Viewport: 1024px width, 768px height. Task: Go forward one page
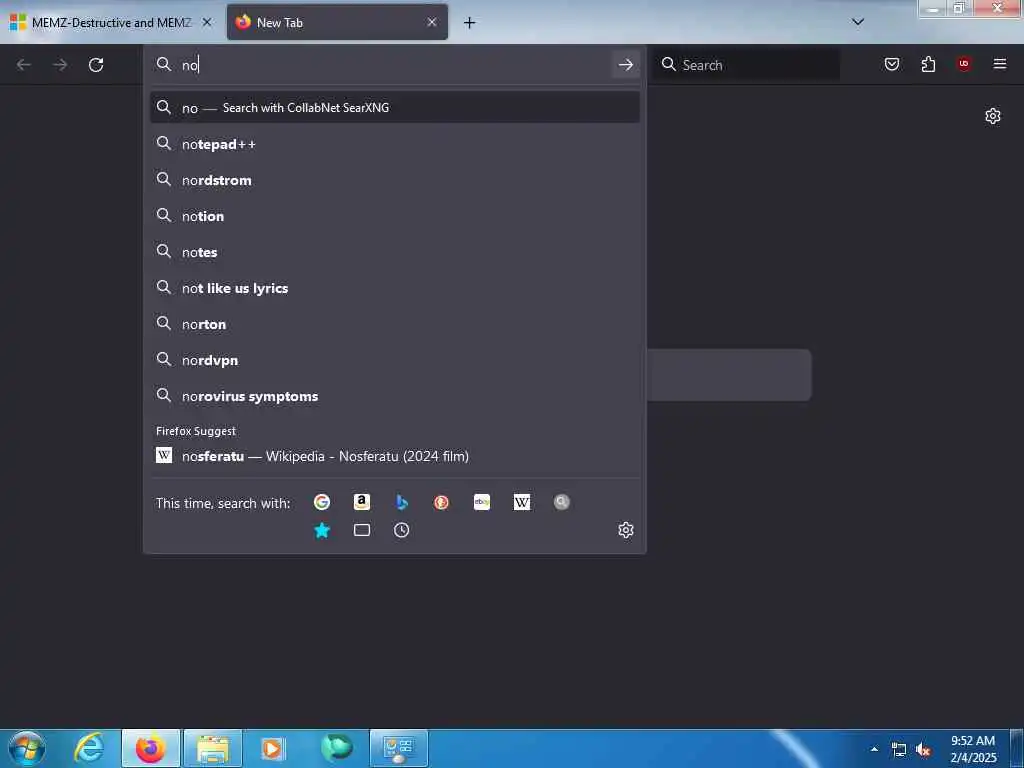tap(60, 65)
